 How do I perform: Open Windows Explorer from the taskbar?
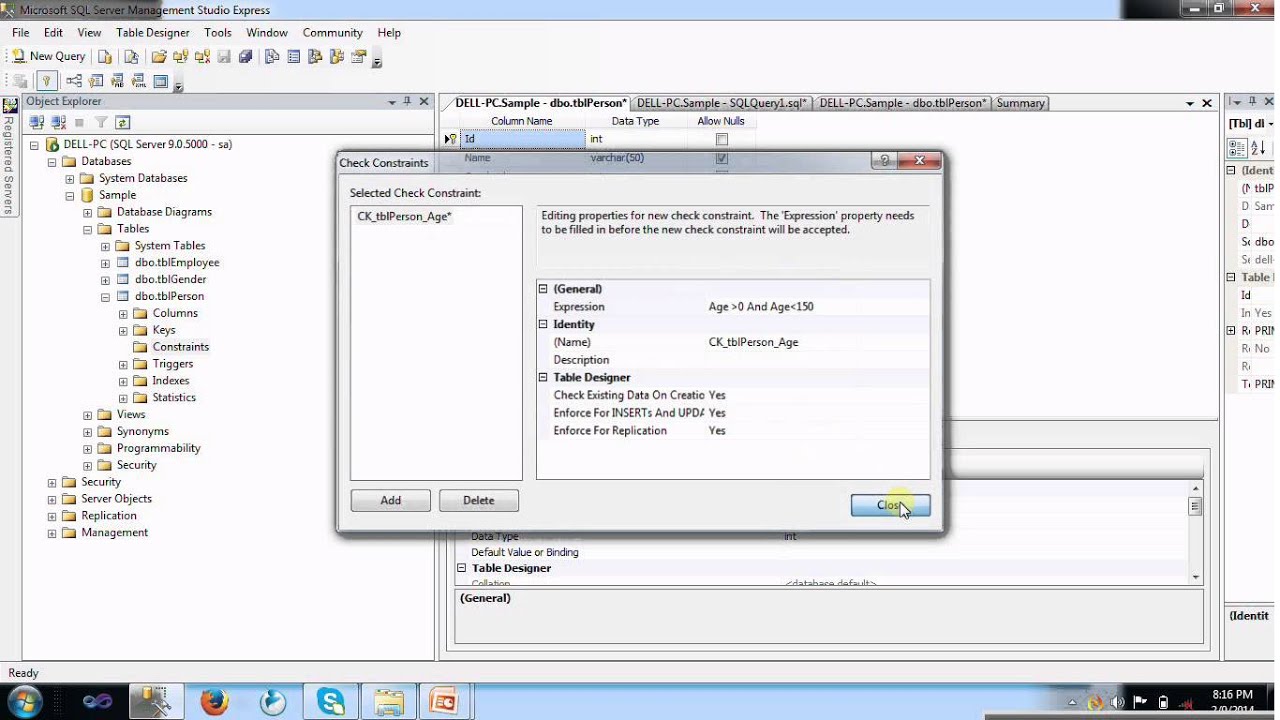388,702
